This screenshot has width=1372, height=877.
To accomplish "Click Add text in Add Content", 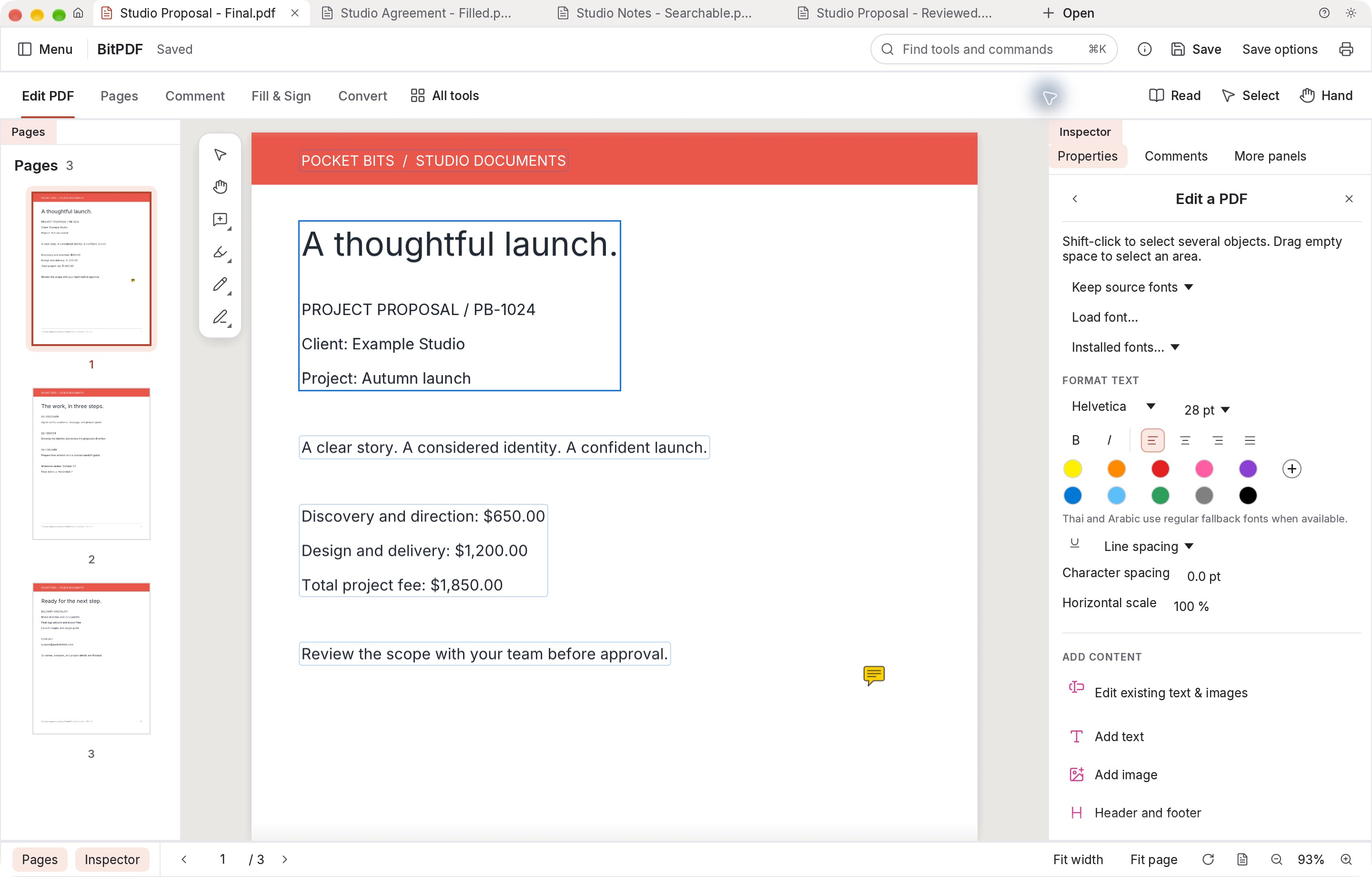I will 1119,736.
